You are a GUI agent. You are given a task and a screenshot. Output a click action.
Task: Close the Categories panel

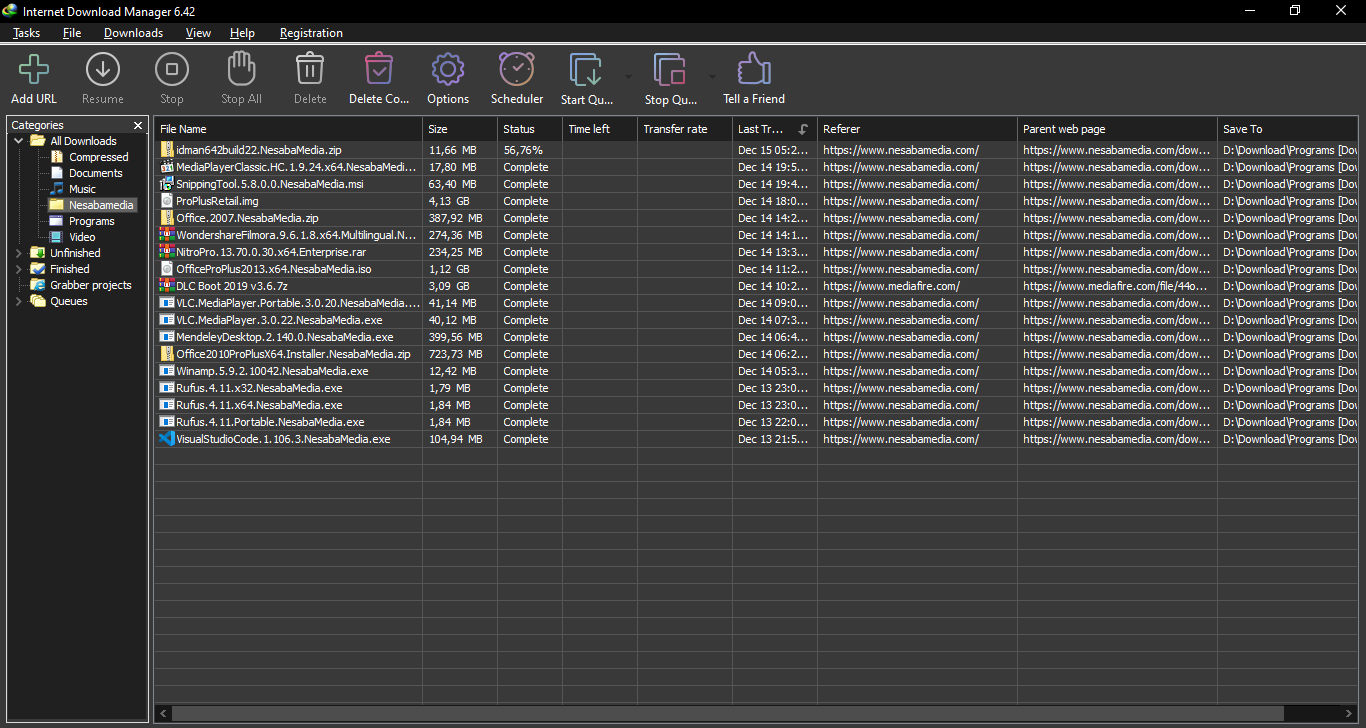tap(138, 125)
